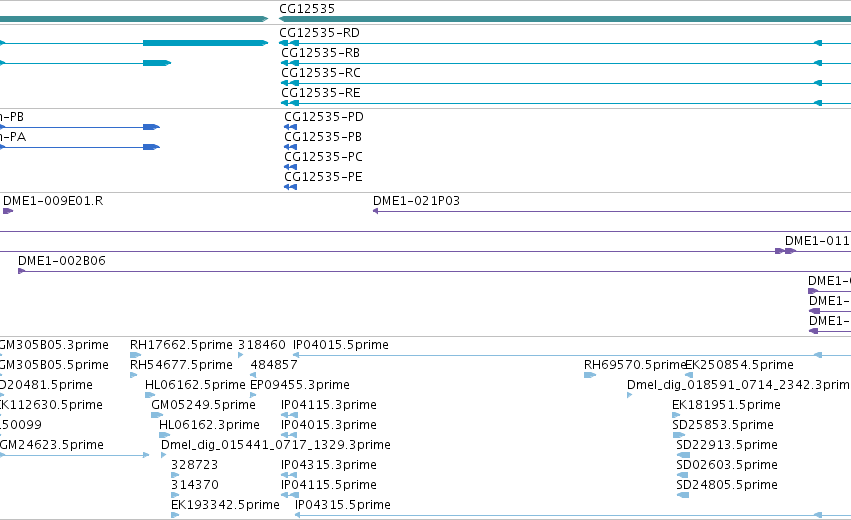Select the CG12535-PD protein feature
The height and width of the screenshot is (520, 851).
[x=290, y=127]
